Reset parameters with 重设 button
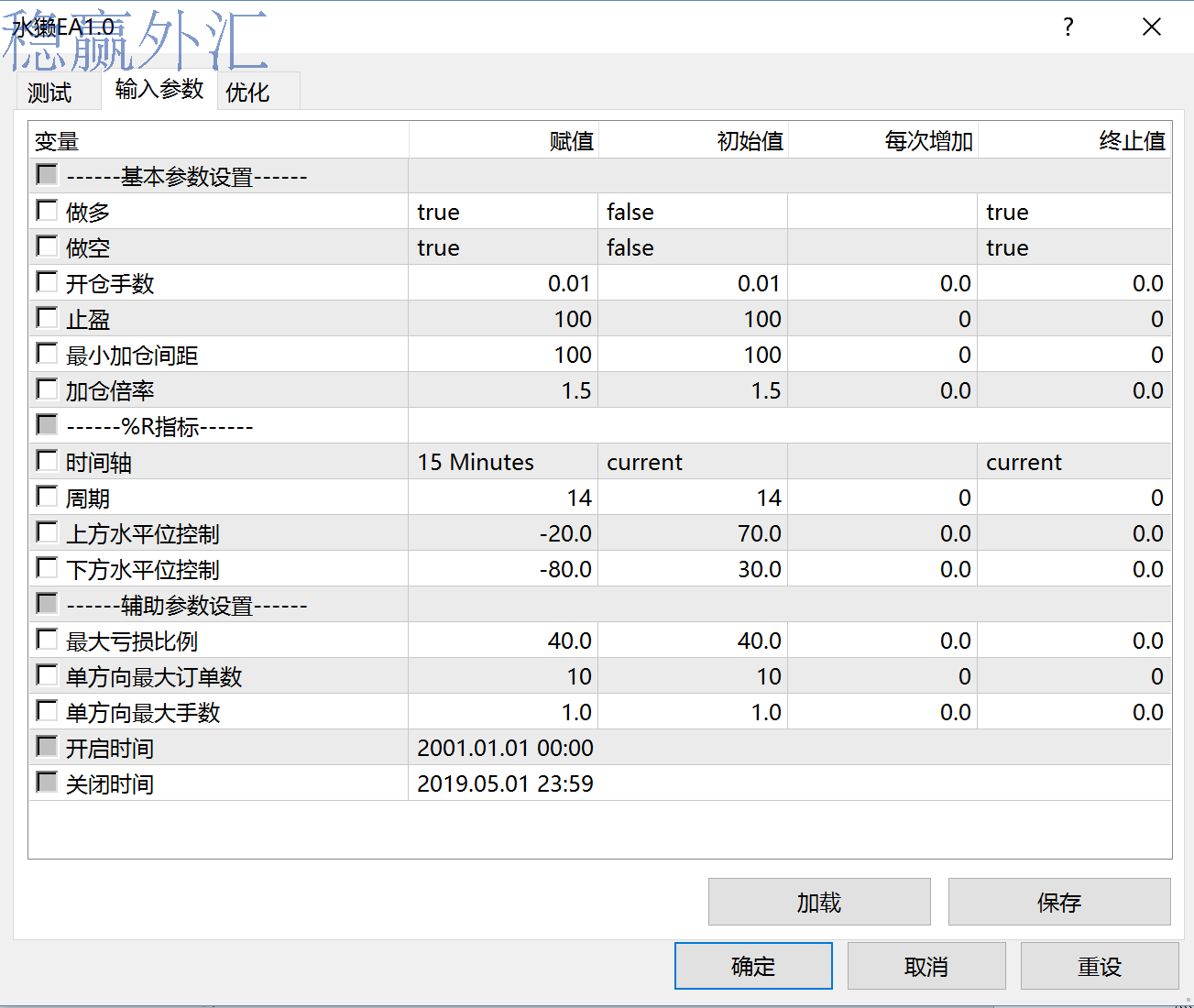Screen dimensions: 1194x1008 [x=1100, y=966]
